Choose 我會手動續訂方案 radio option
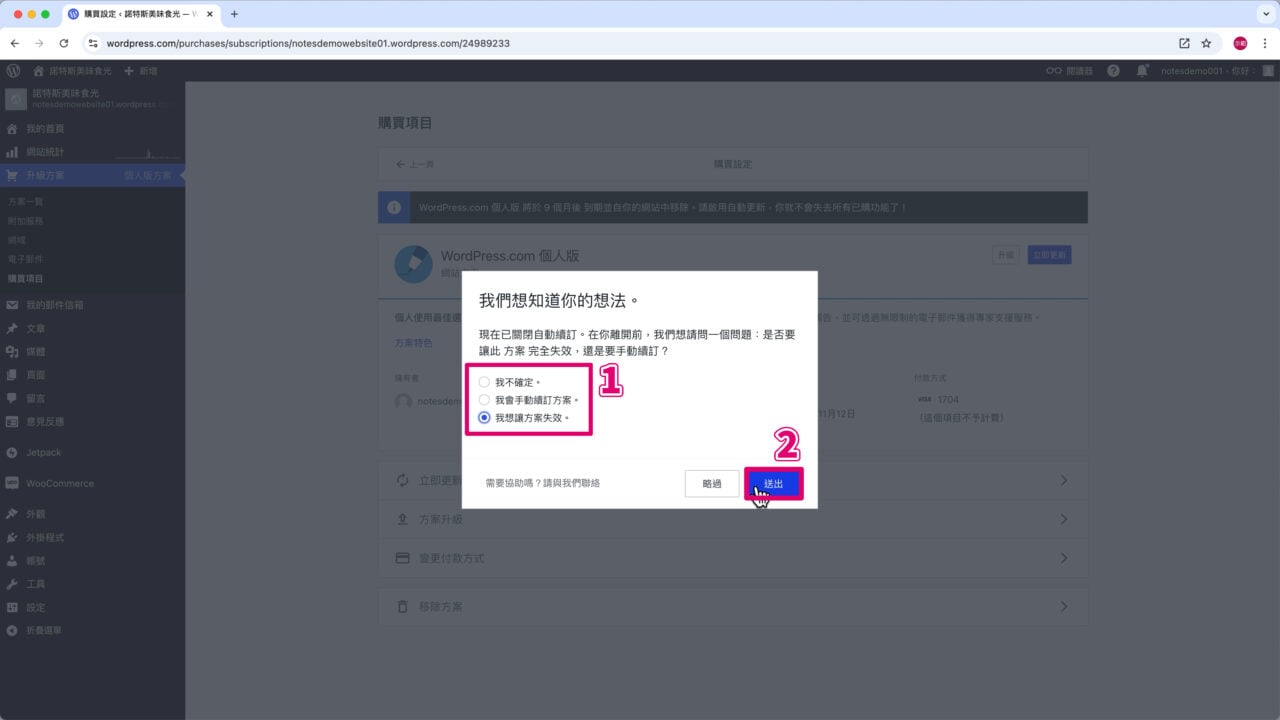This screenshot has height=720, width=1280. point(484,400)
